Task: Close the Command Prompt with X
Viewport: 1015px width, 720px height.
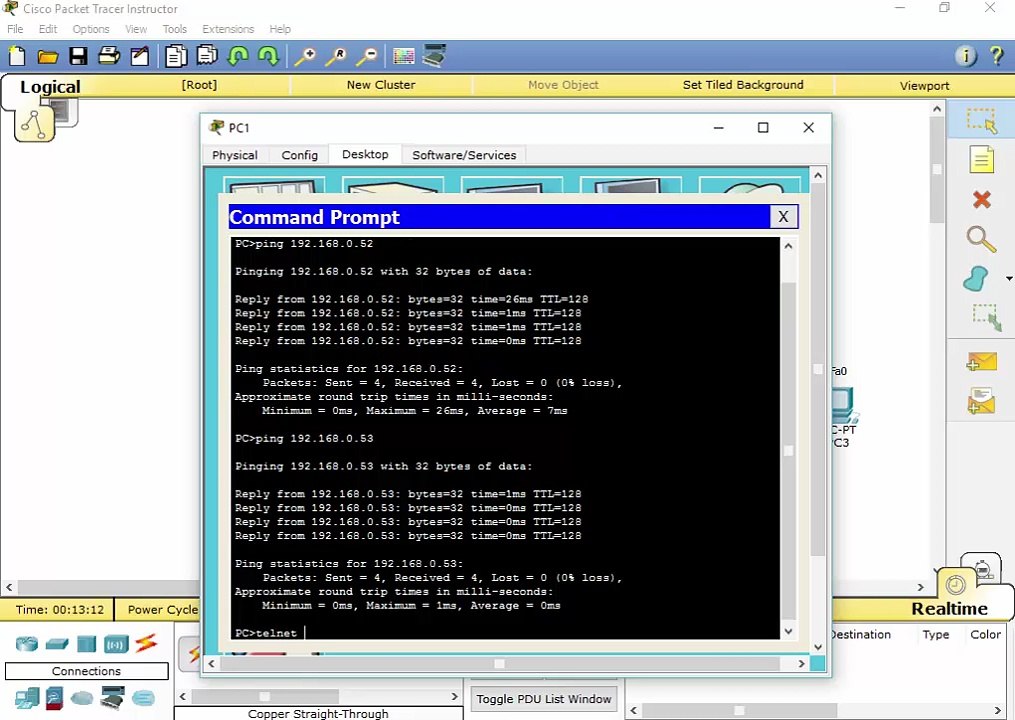Action: pos(783,217)
